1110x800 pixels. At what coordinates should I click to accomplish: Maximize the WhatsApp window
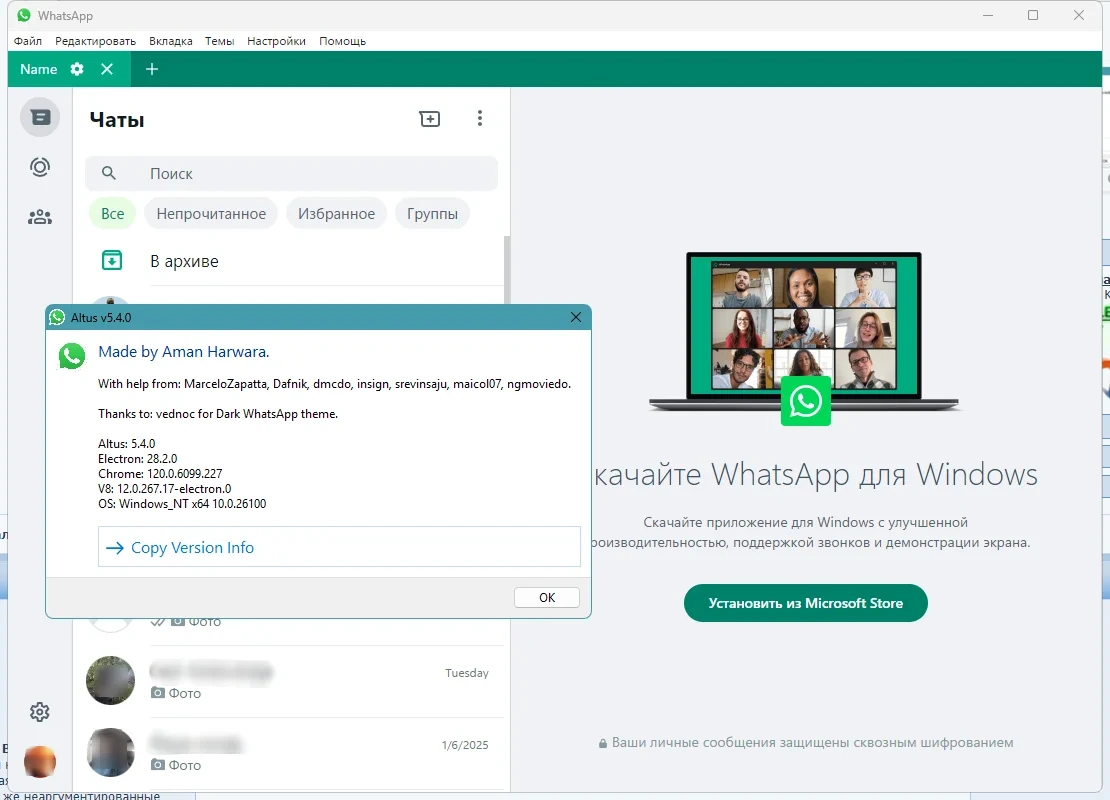coord(1033,15)
